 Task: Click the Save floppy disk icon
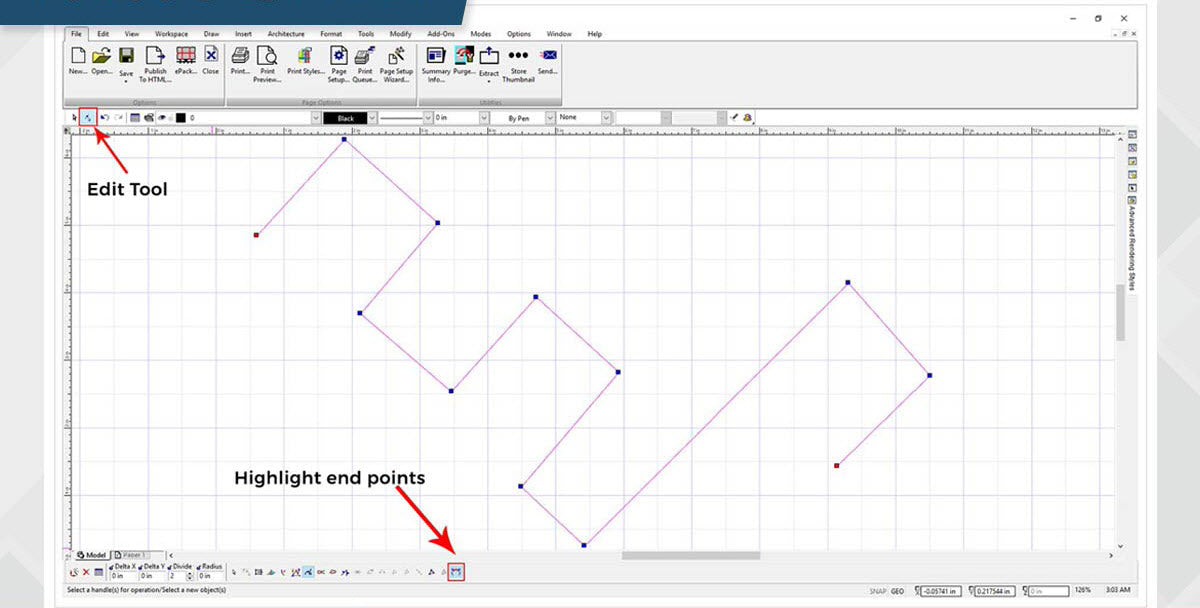coord(127,56)
